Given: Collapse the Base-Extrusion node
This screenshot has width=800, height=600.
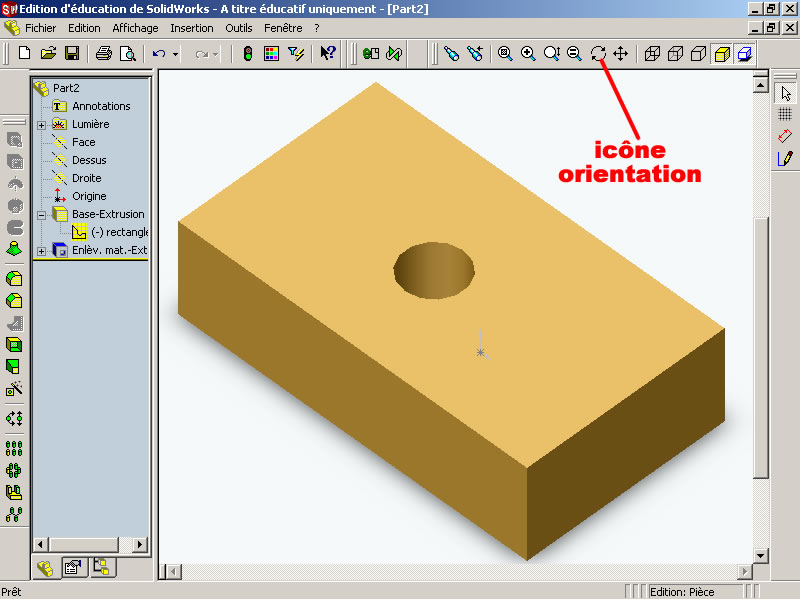Looking at the screenshot, I should pyautogui.click(x=41, y=215).
